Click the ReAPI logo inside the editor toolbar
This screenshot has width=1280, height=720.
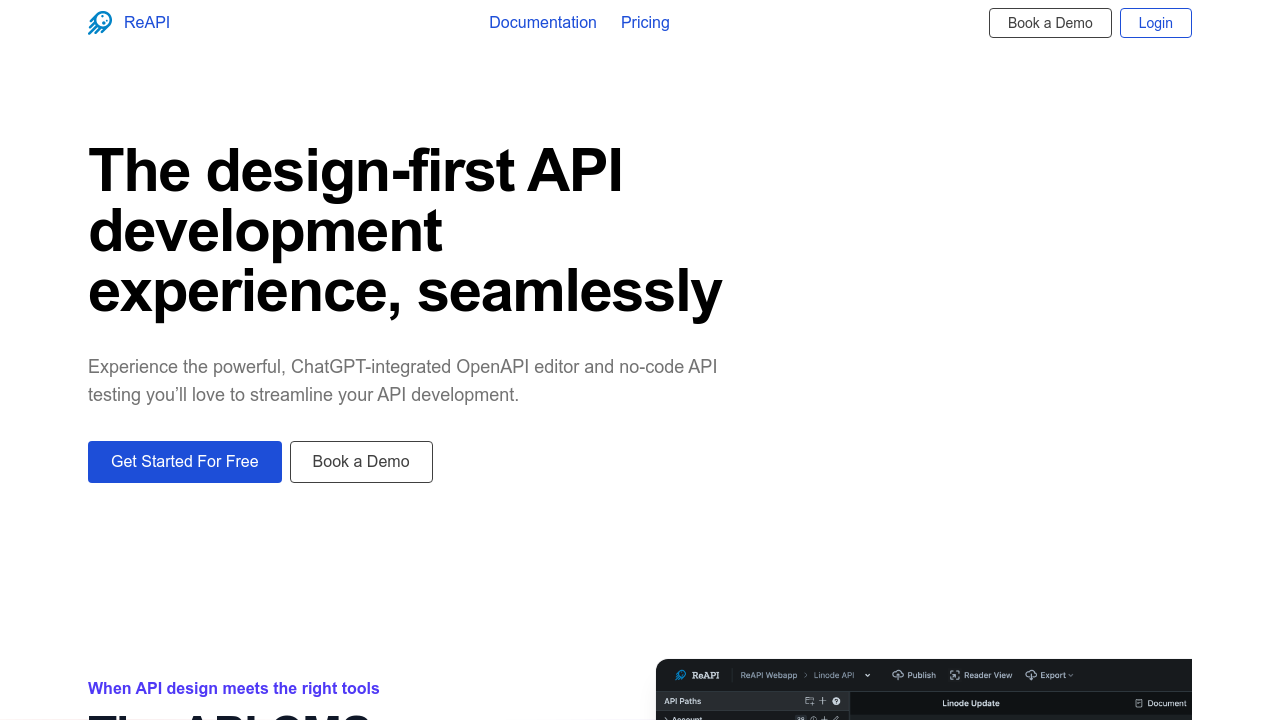(x=680, y=675)
